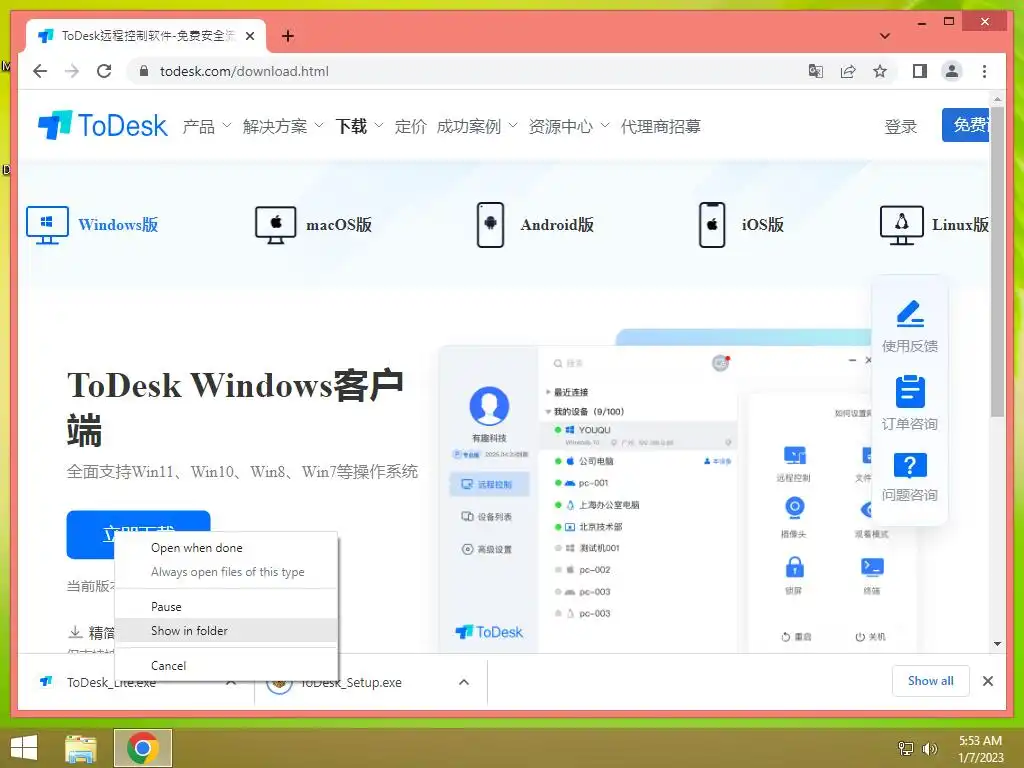
Task: Go back with the browser back arrow
Action: (x=40, y=71)
